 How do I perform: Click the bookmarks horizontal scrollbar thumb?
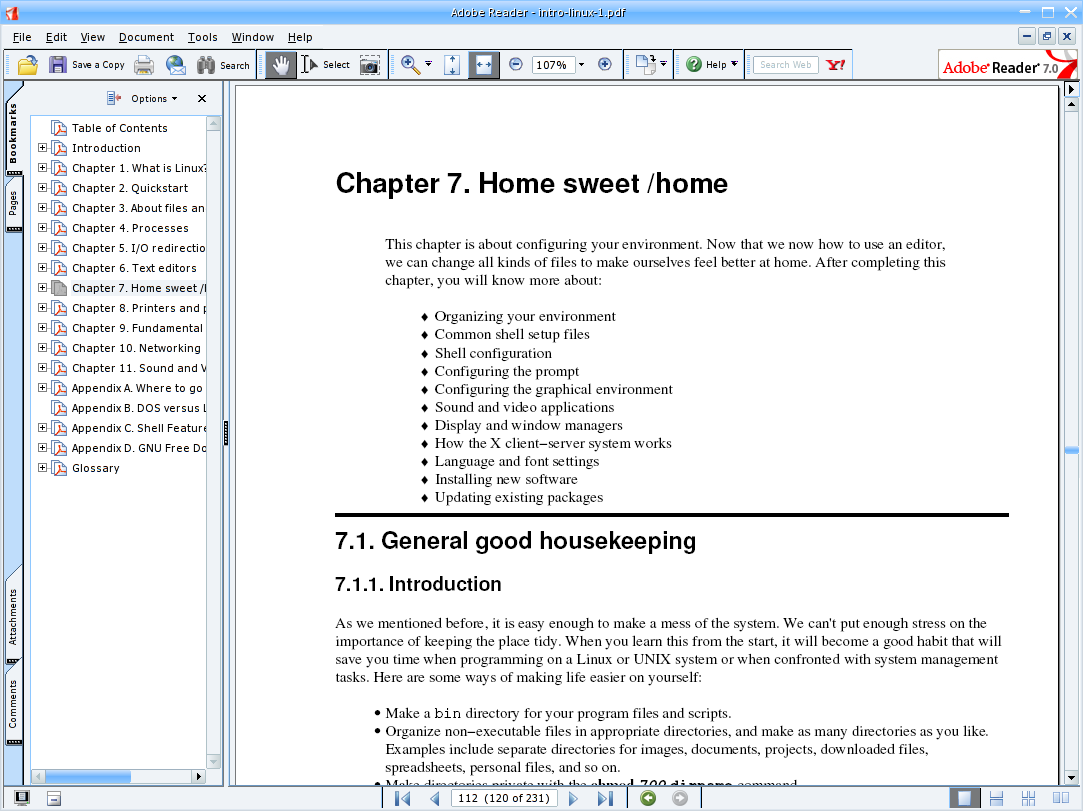[88, 776]
